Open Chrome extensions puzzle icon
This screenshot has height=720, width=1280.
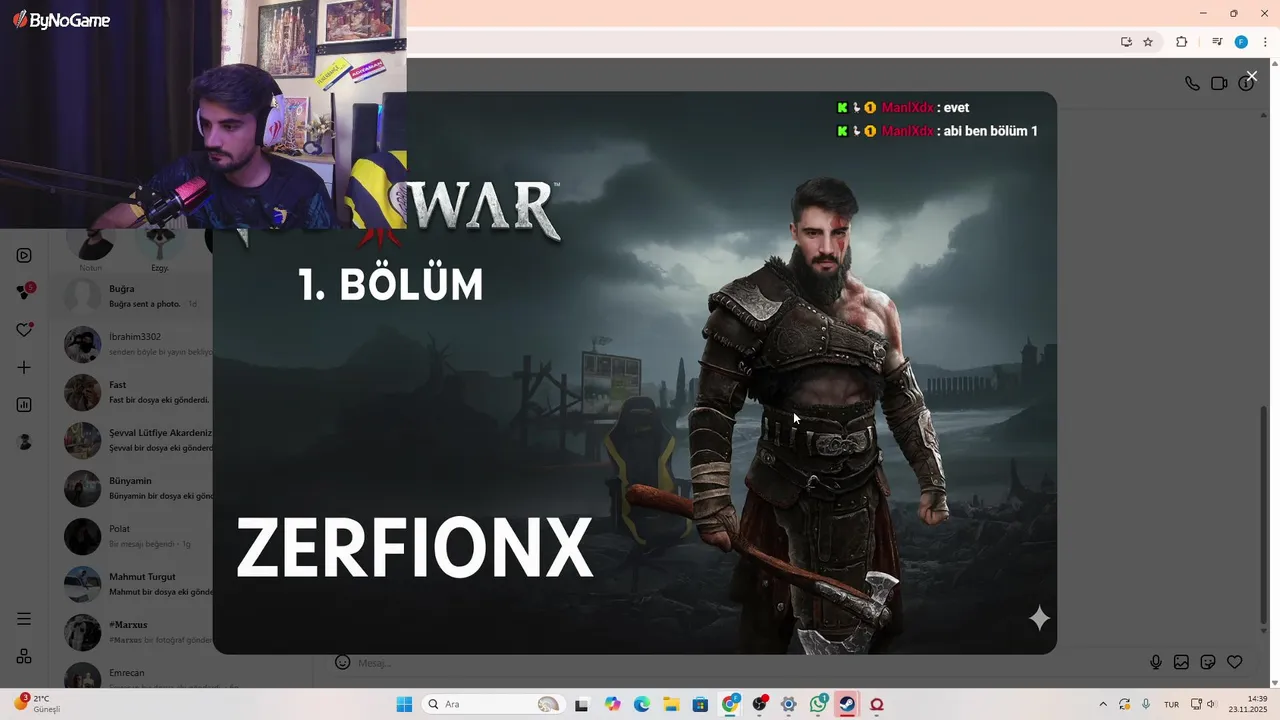(x=1181, y=42)
